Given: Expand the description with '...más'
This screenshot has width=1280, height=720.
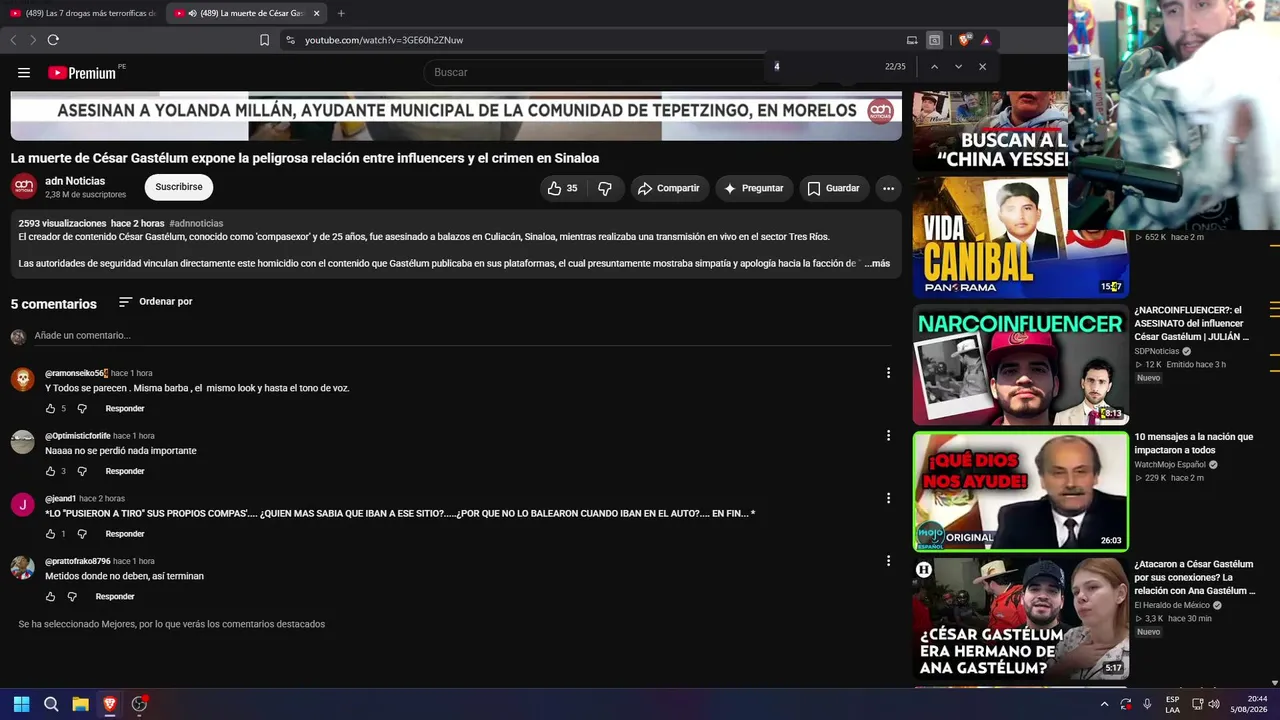Looking at the screenshot, I should point(877,263).
